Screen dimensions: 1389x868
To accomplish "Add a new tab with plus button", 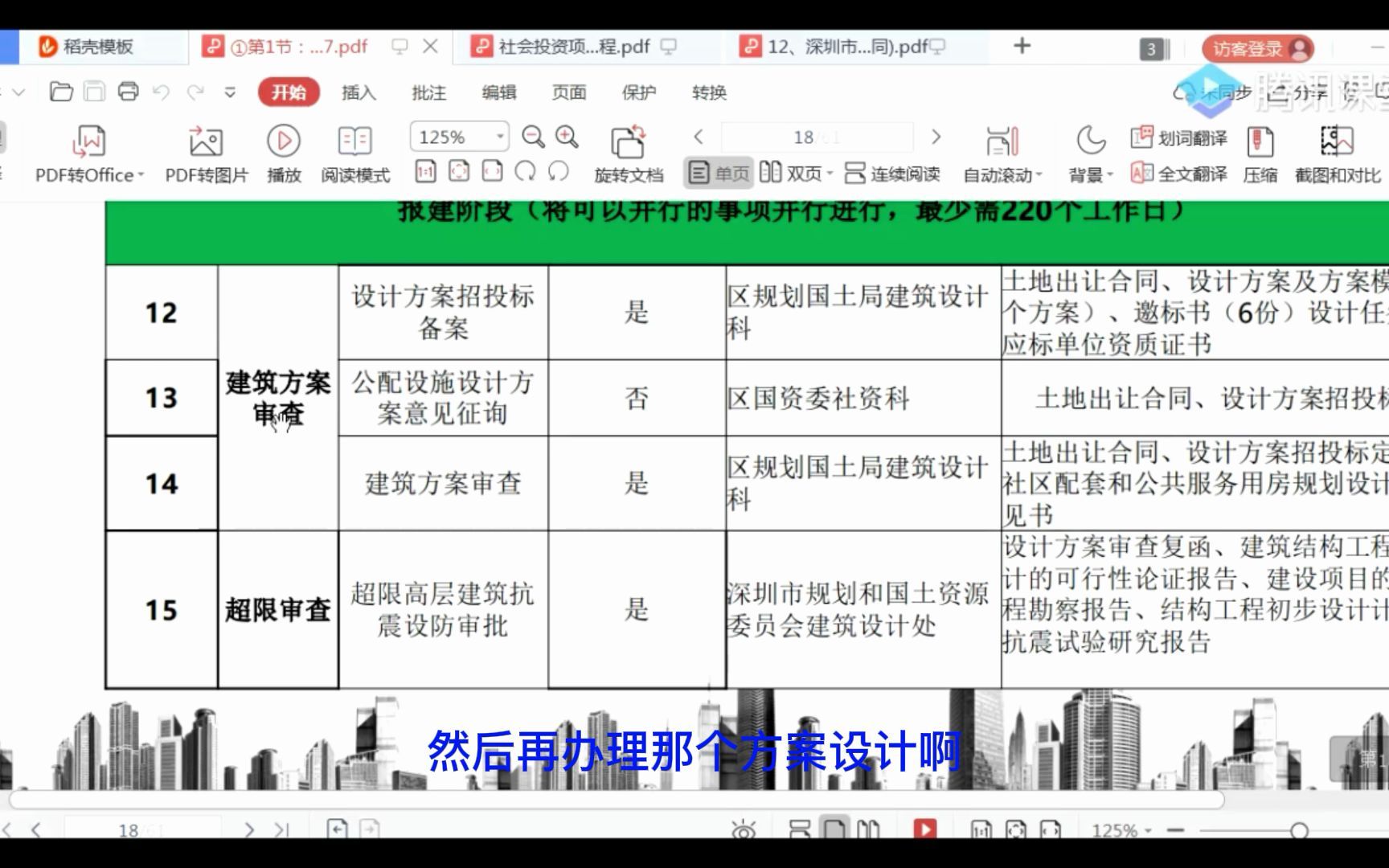I will coord(1022,46).
